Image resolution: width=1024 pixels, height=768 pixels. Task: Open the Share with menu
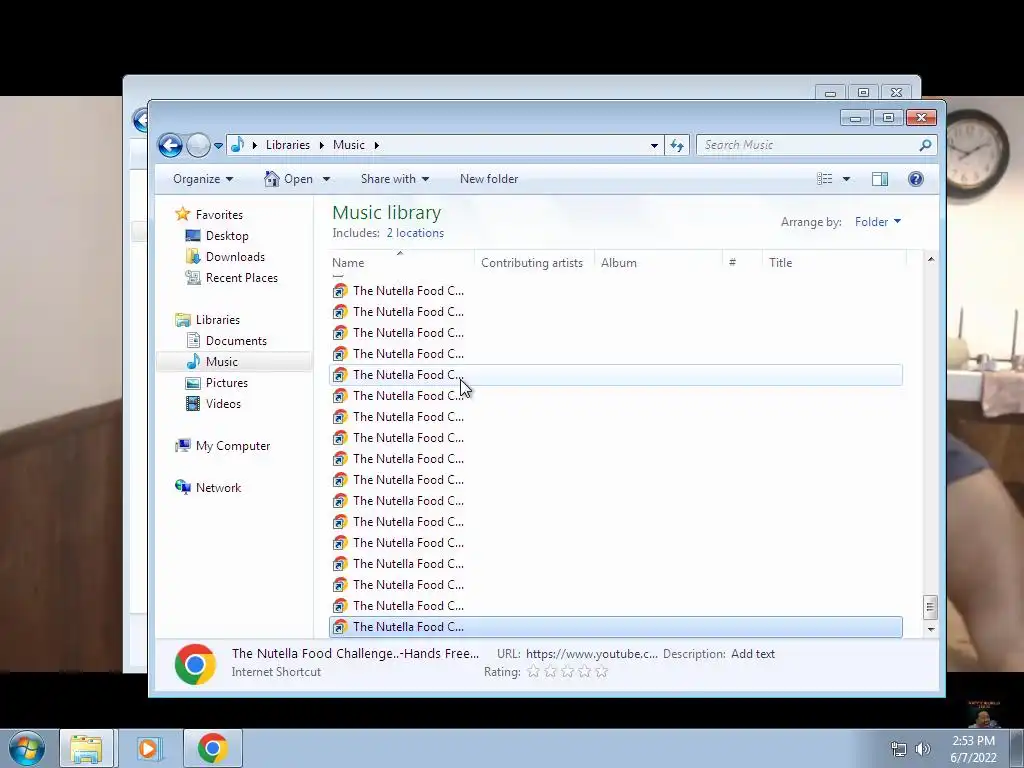click(394, 179)
